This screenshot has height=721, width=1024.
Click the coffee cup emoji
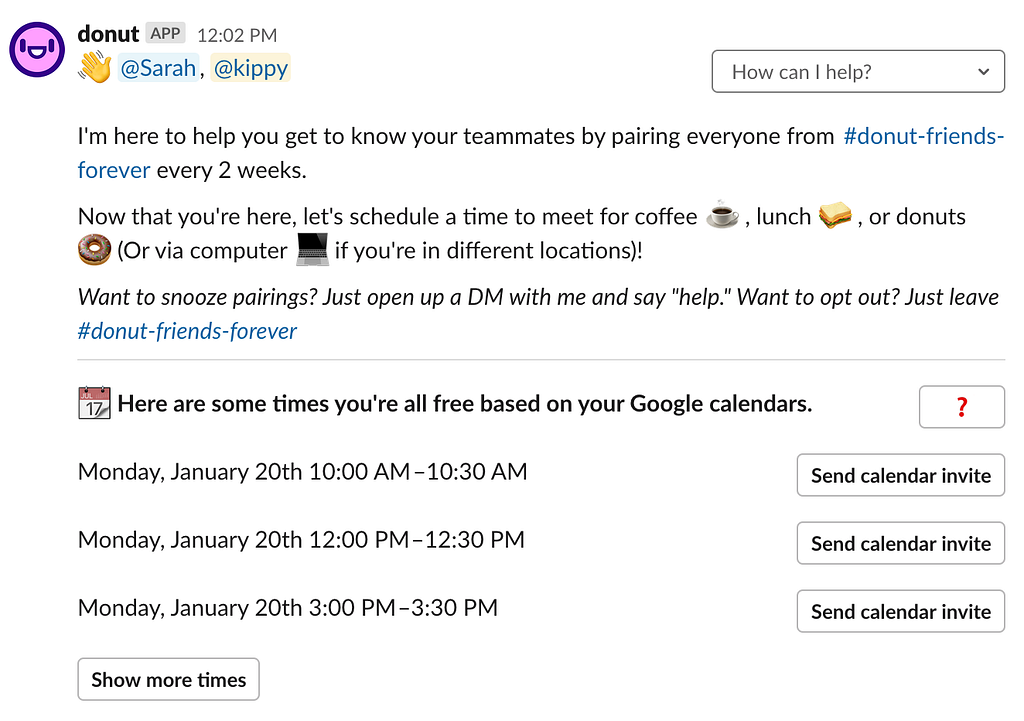point(722,215)
